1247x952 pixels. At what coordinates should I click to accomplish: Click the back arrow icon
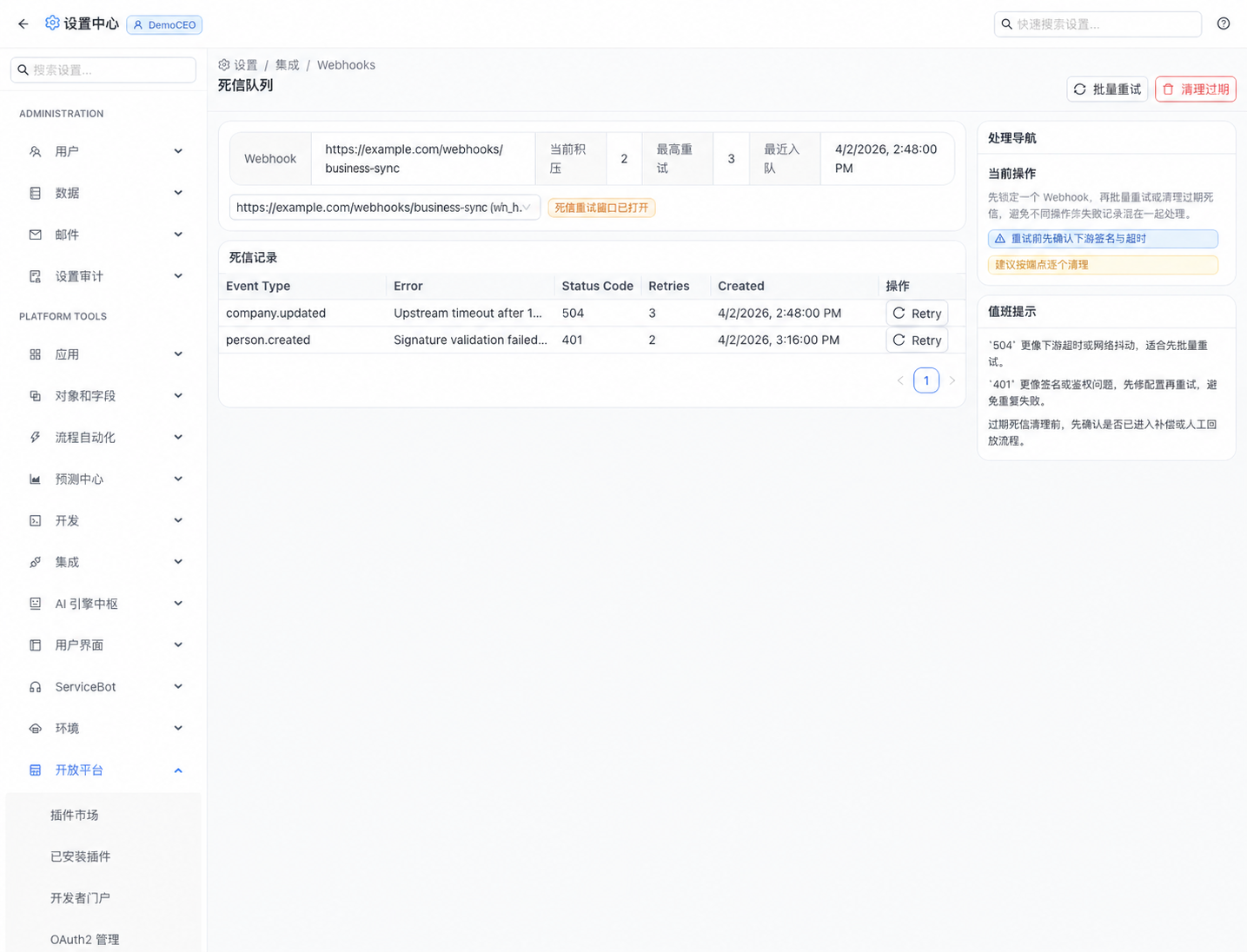[23, 24]
